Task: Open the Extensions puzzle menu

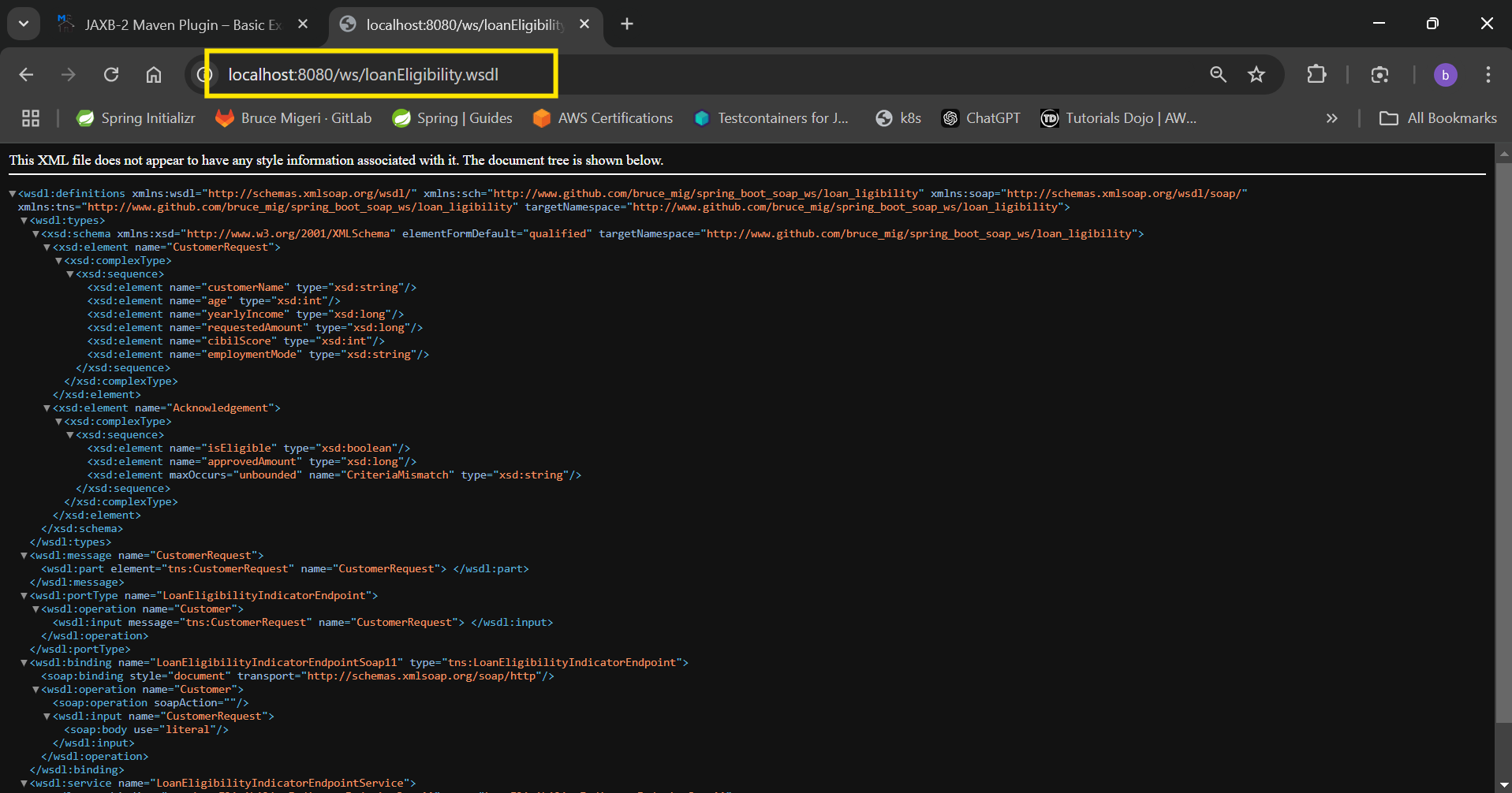Action: (x=1316, y=74)
